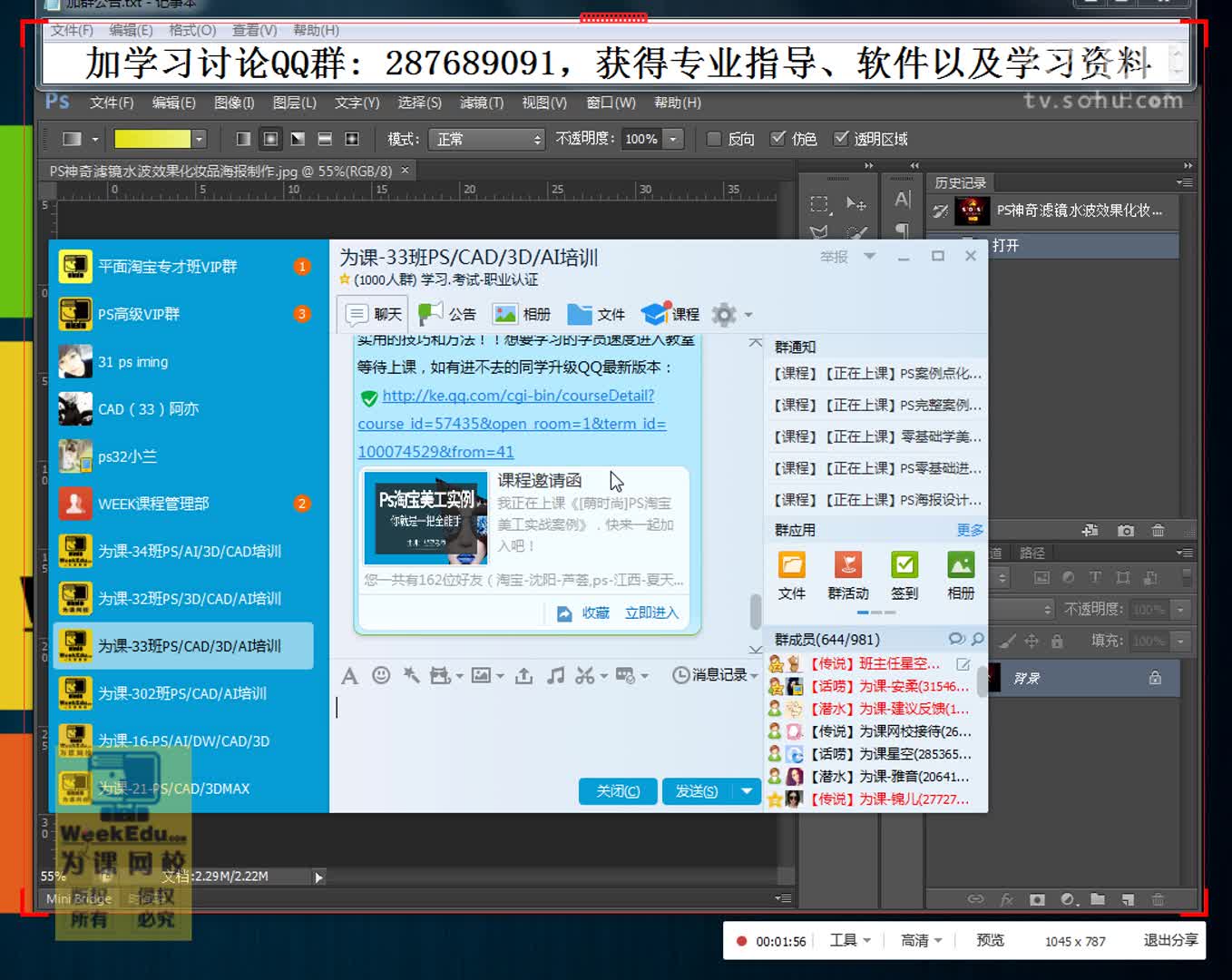
Task: Click the 立即进入 link in course invitation
Action: (x=651, y=613)
